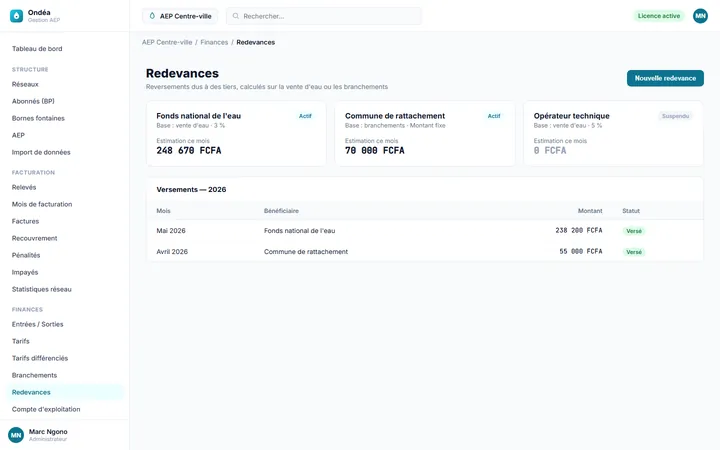Open the Opérateur technique card title

click(x=572, y=116)
